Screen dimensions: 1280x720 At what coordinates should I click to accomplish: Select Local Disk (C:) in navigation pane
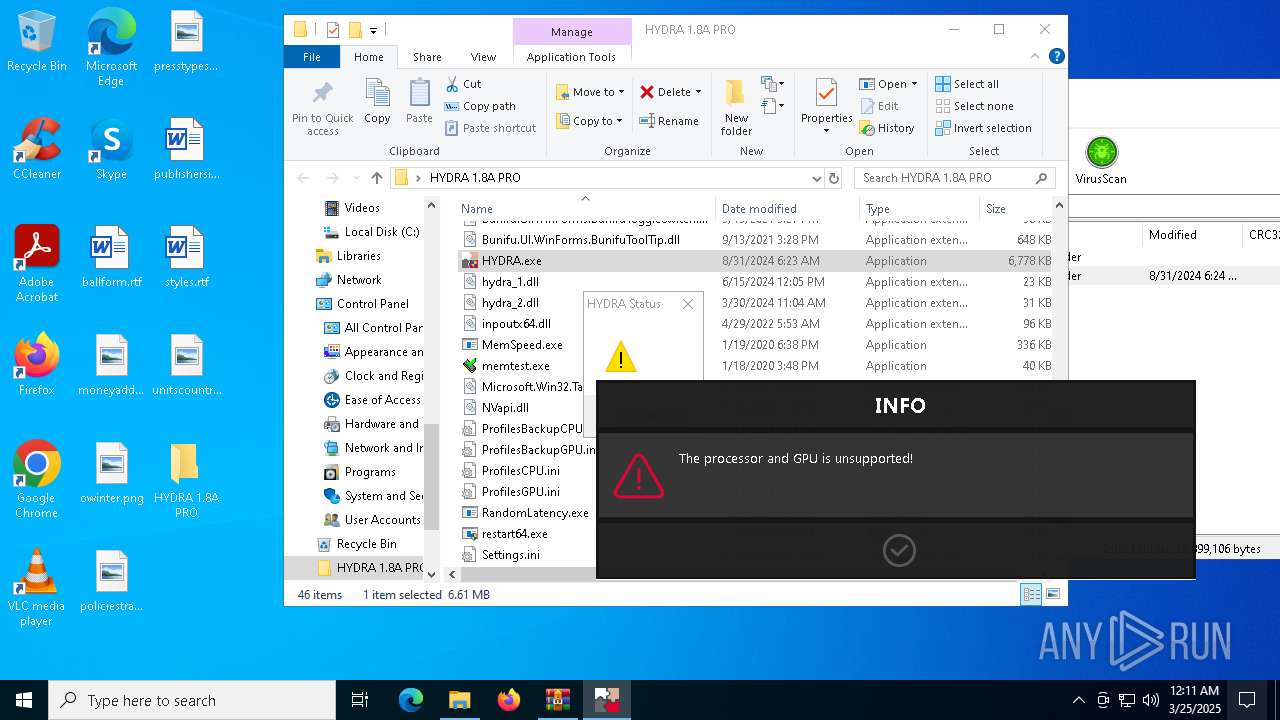click(x=371, y=232)
